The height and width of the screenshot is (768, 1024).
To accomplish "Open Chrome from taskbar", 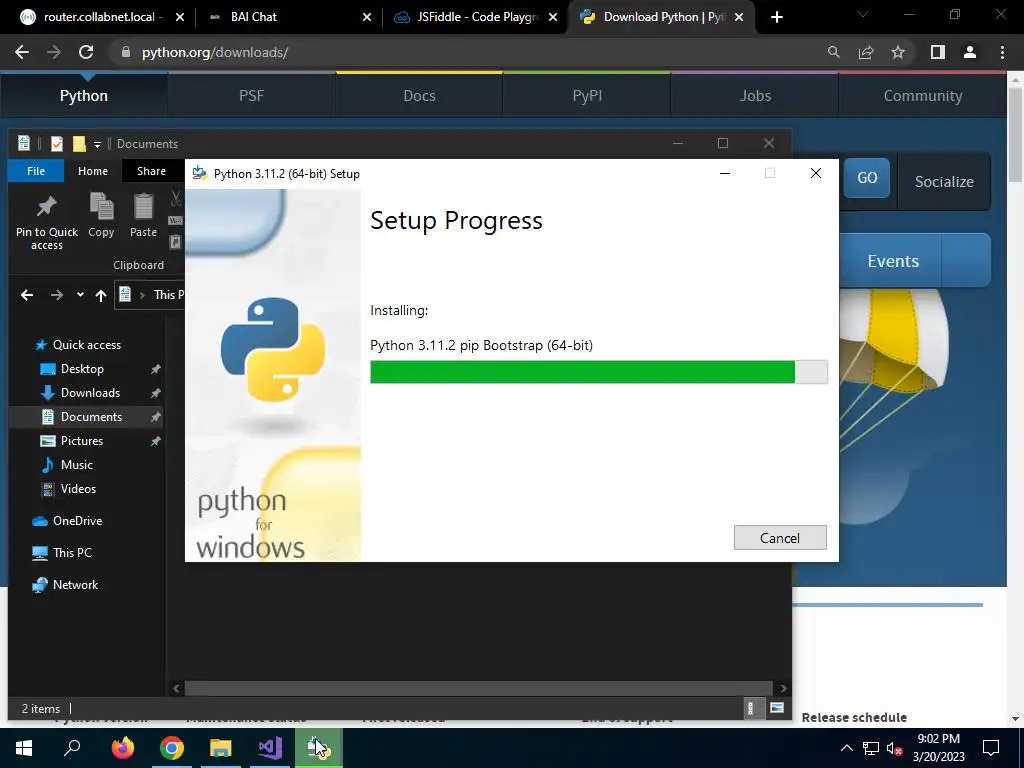I will pos(172,748).
